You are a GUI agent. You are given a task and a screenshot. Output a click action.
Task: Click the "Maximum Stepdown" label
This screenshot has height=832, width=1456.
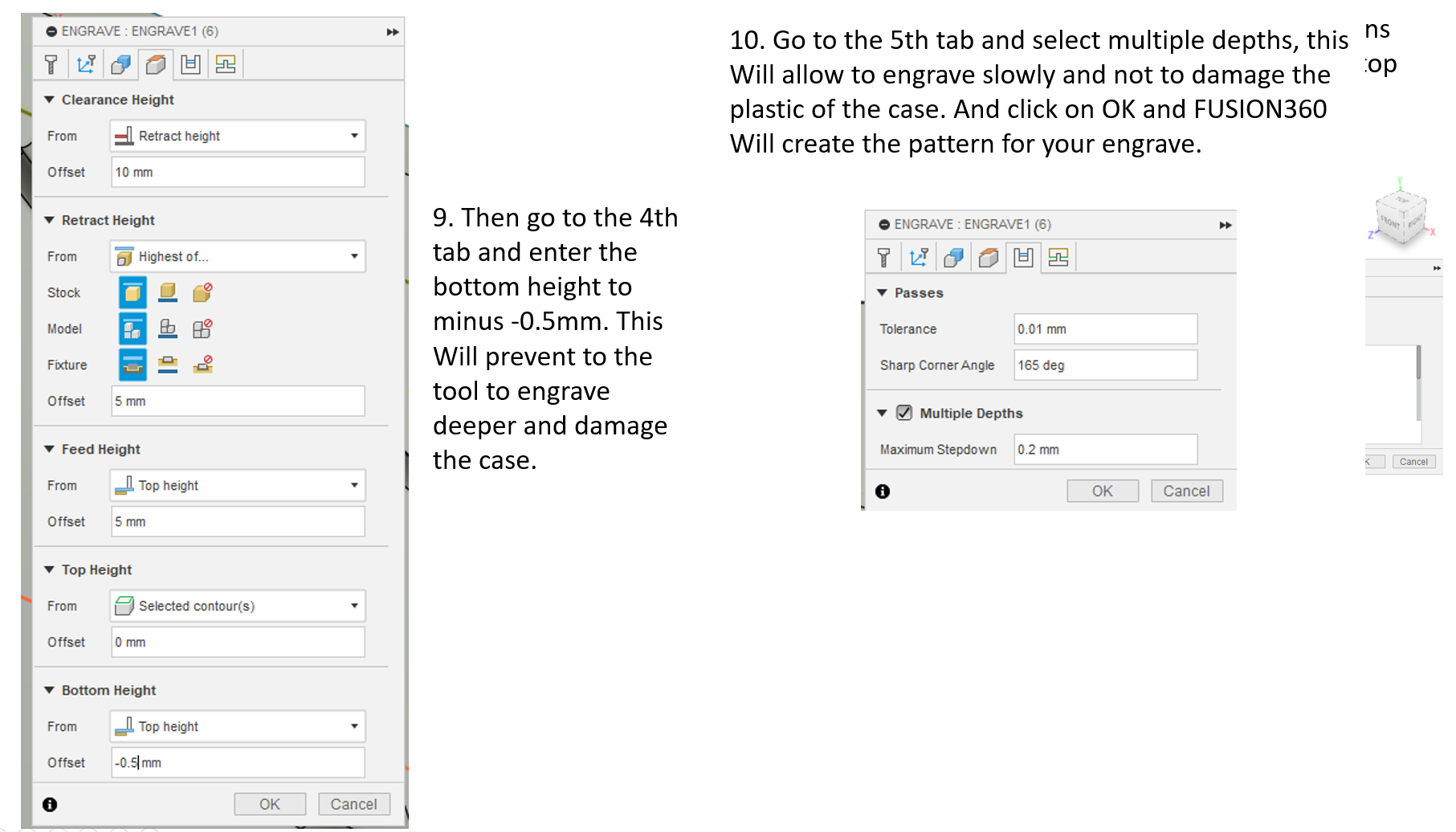click(x=938, y=449)
